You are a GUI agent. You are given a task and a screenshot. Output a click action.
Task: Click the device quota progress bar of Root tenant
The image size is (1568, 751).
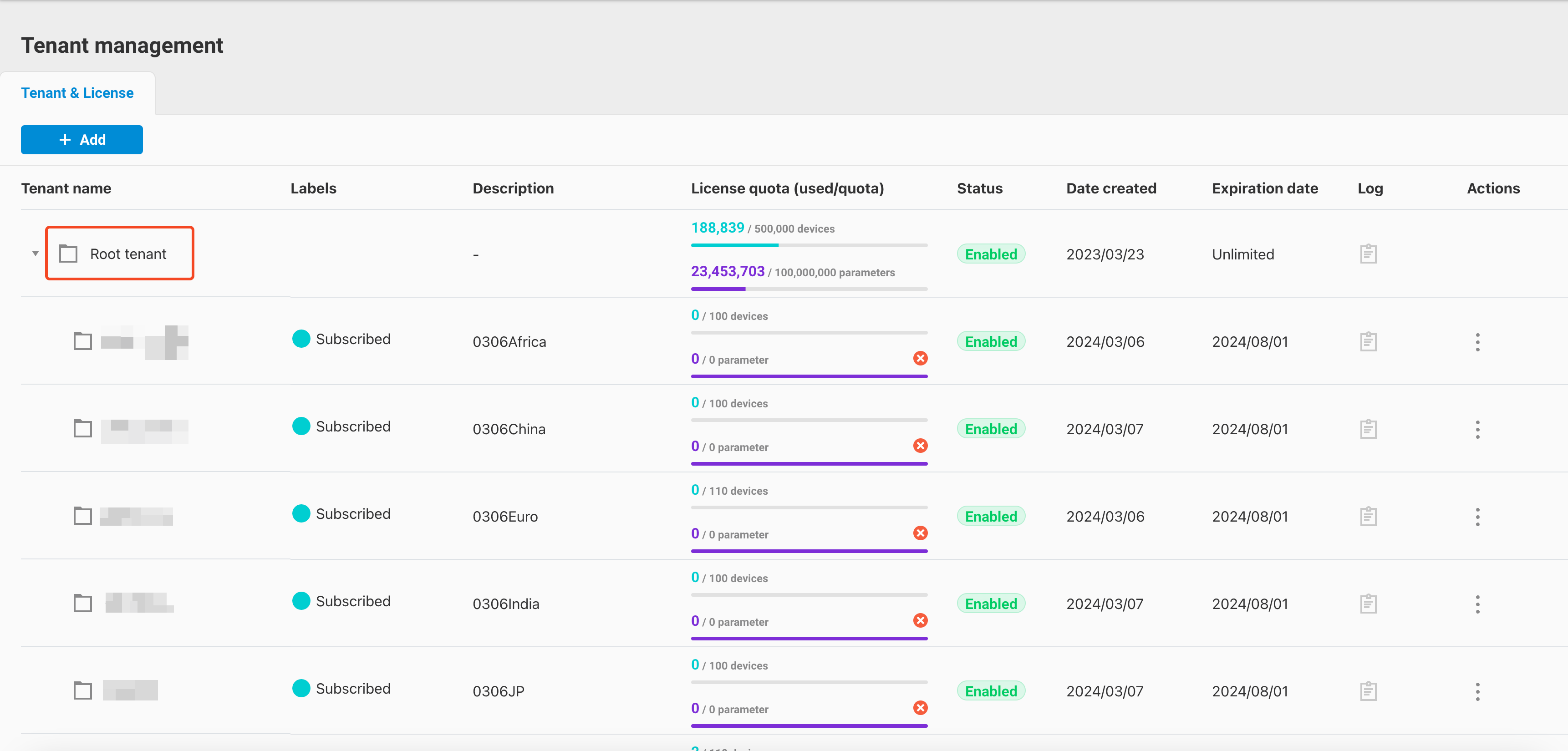click(x=808, y=245)
